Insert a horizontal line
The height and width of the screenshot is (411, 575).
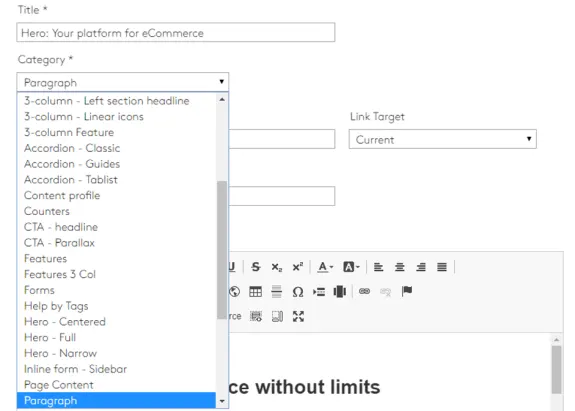(x=276, y=292)
